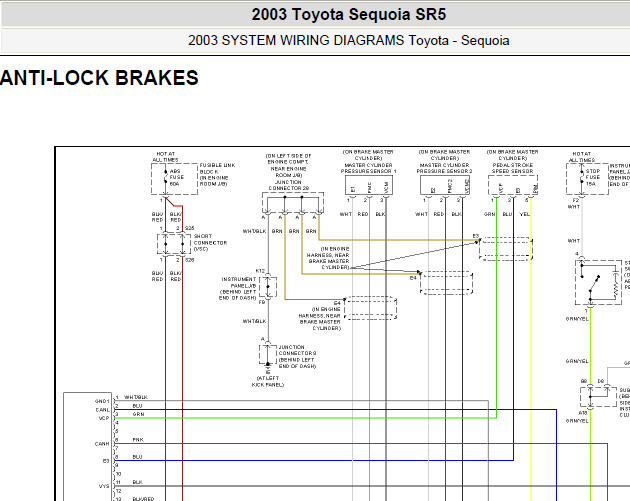Click the 'STOP FUSE 15A' label

point(593,177)
